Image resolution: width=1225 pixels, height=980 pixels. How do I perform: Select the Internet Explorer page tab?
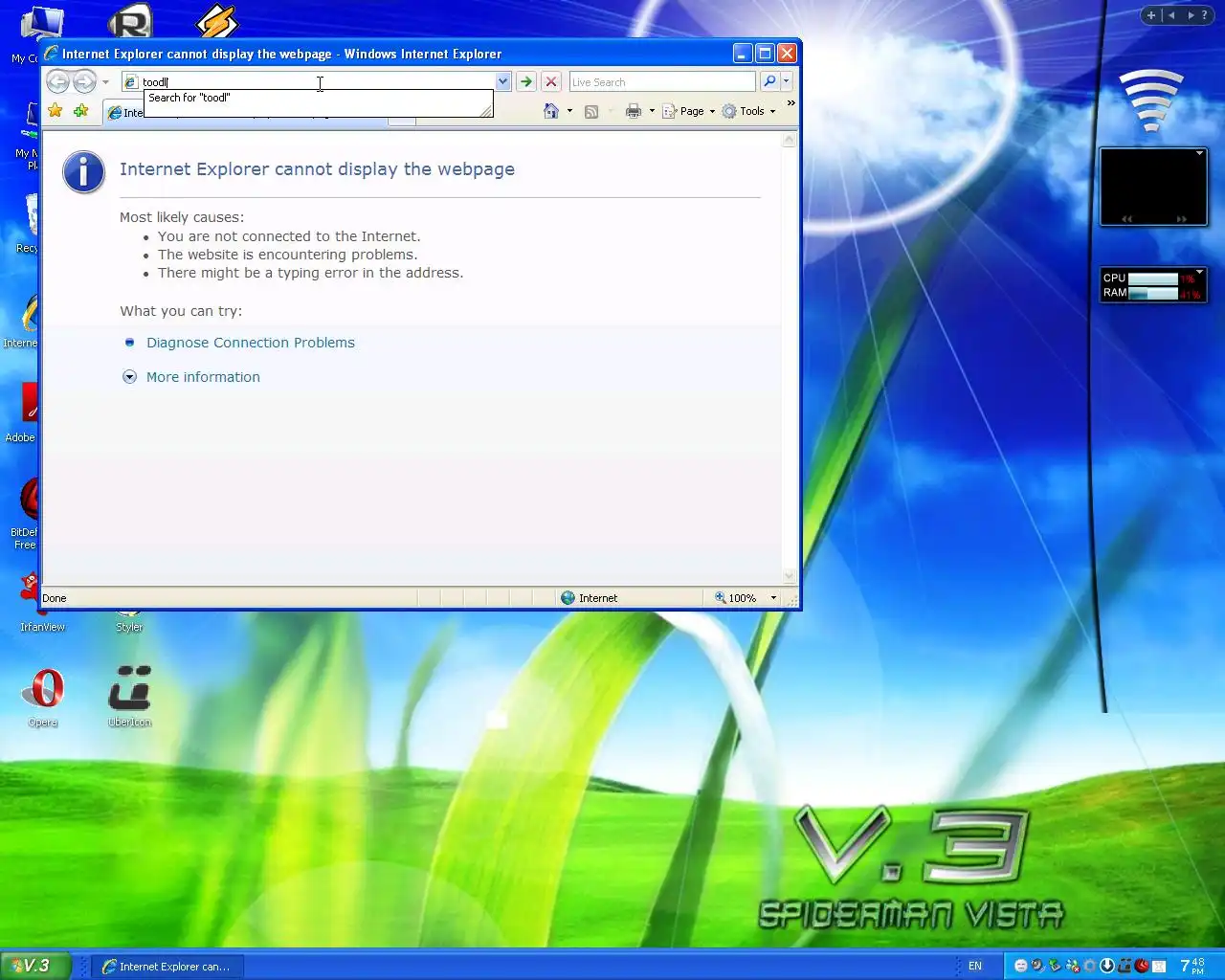click(x=123, y=113)
